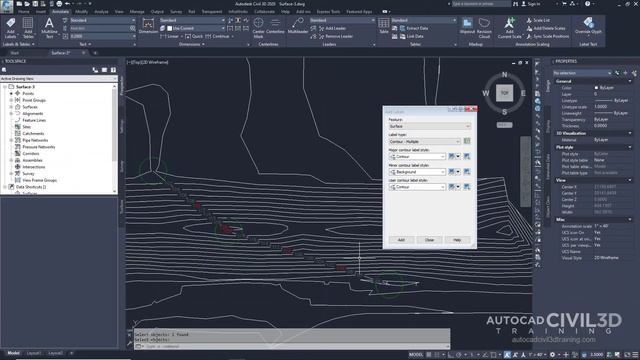640x360 pixels.
Task: Select the Multileader tool
Action: click(x=298, y=25)
